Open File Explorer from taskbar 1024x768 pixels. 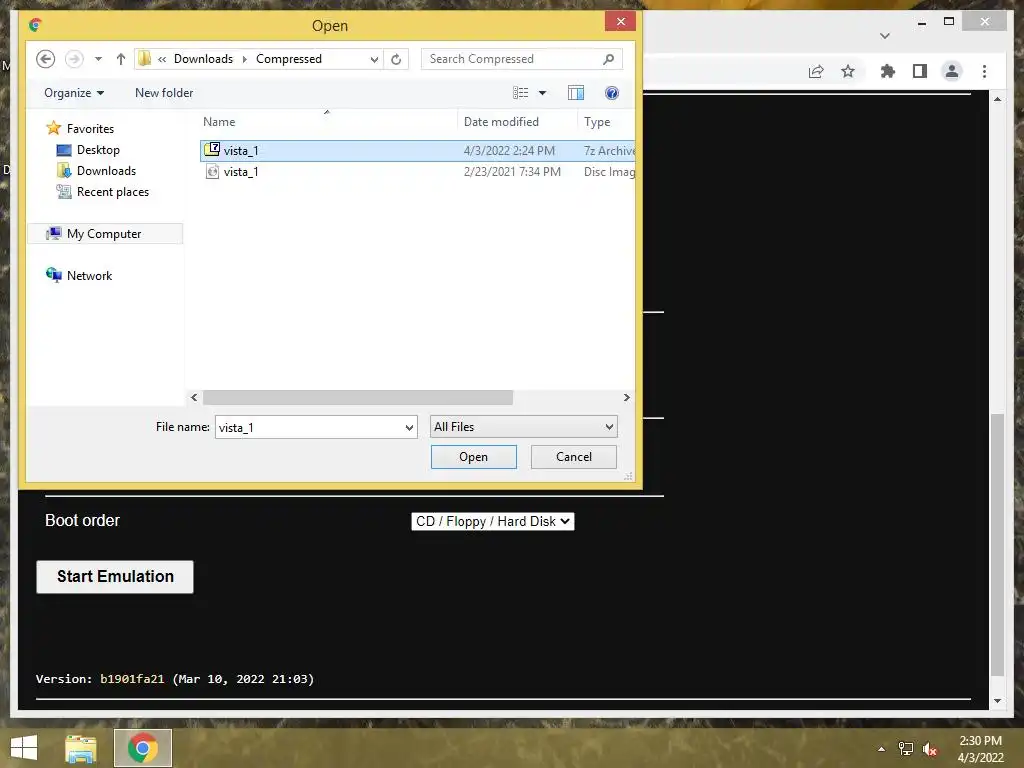coord(81,748)
